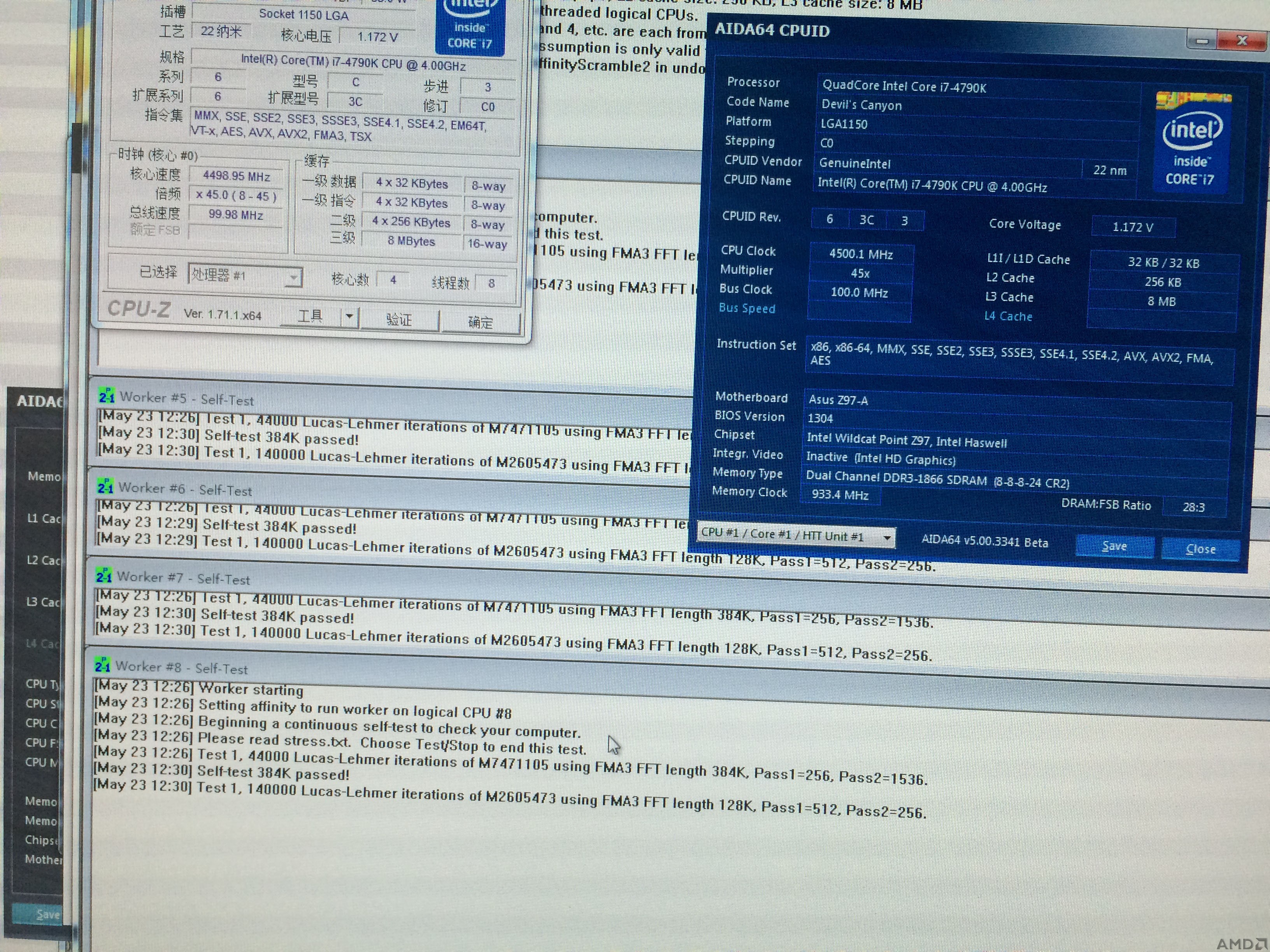
Task: Click the Socket 1150 LGA field in CPU-Z
Action: 304,14
